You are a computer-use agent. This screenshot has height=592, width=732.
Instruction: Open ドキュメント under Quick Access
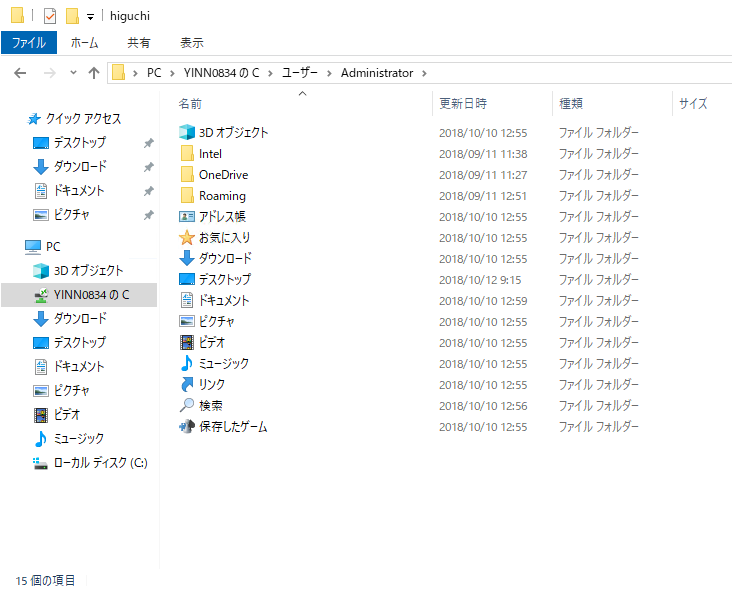coord(79,190)
